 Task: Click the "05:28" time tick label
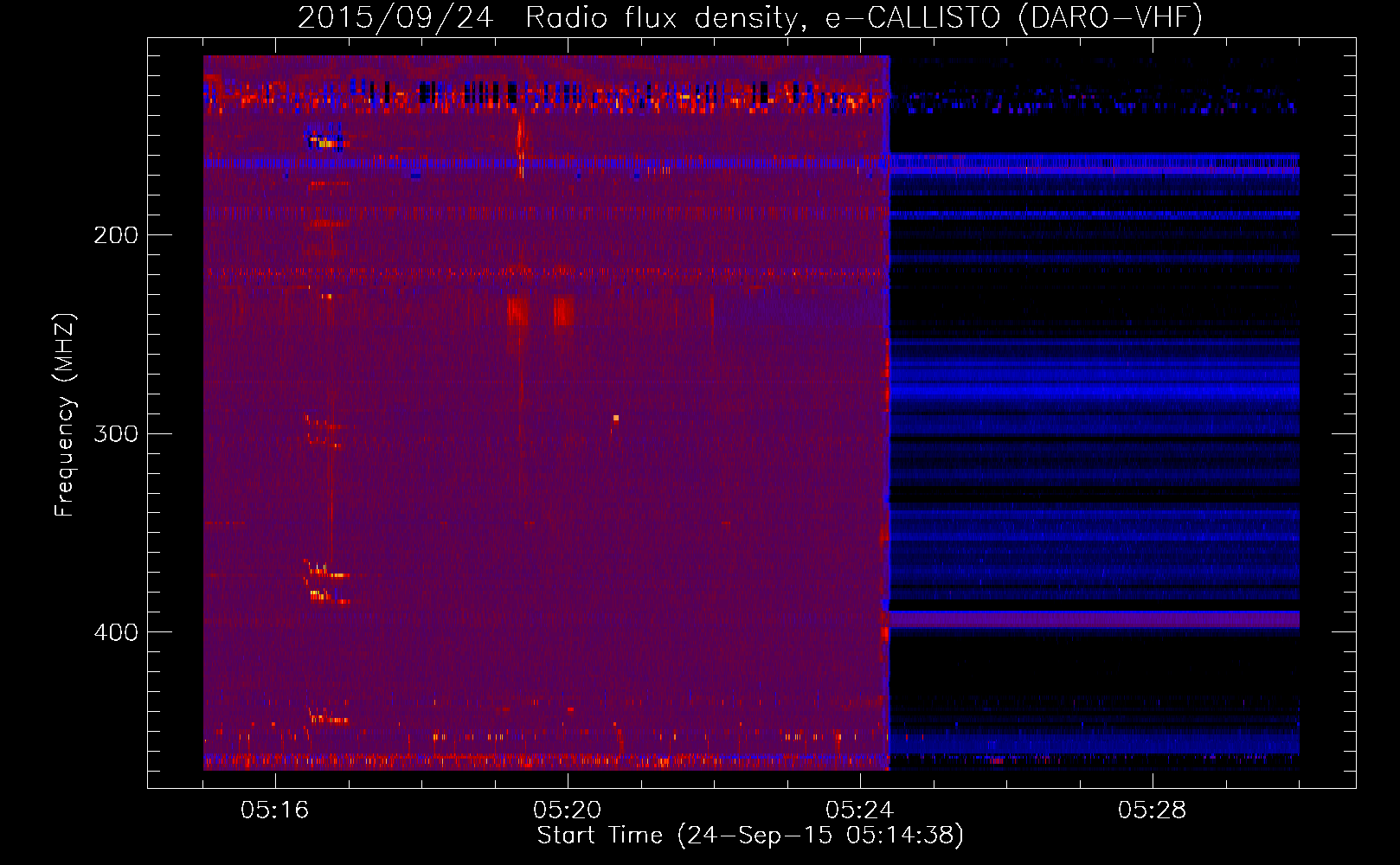(1152, 811)
